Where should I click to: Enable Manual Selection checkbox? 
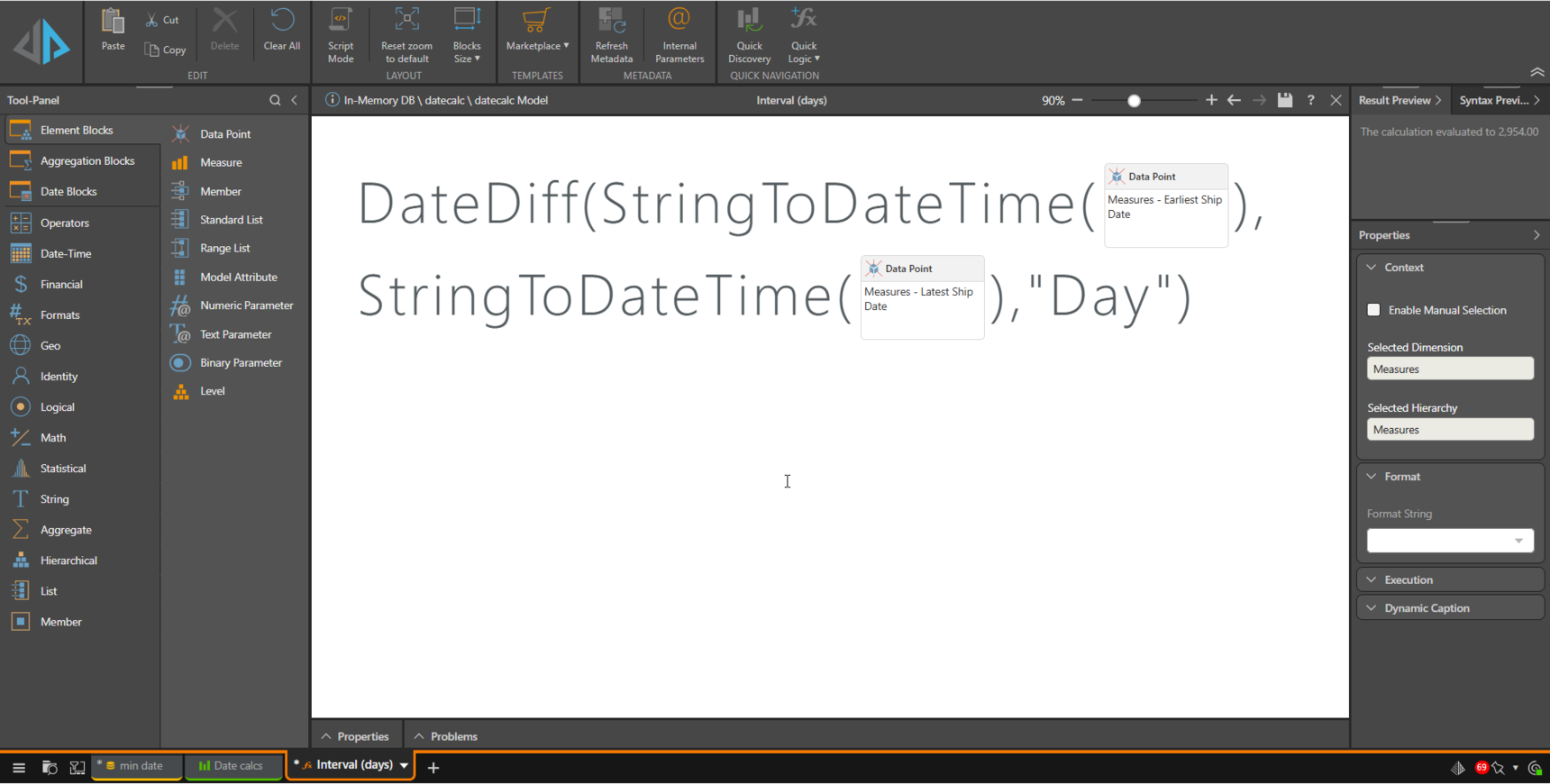[1373, 310]
